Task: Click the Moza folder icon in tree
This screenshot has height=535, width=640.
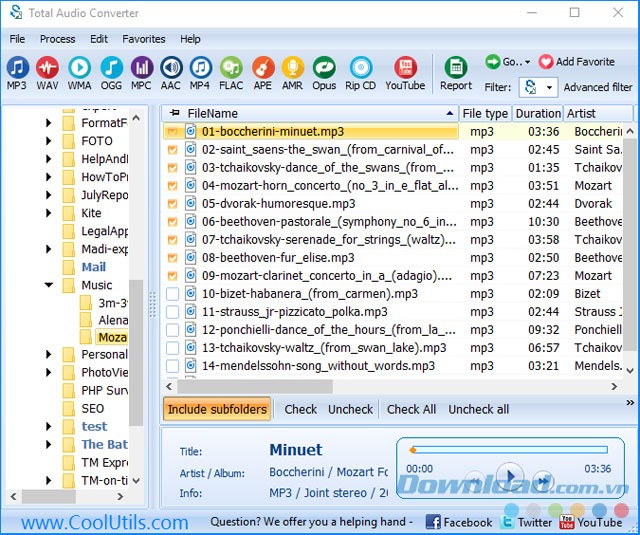Action: [86, 337]
